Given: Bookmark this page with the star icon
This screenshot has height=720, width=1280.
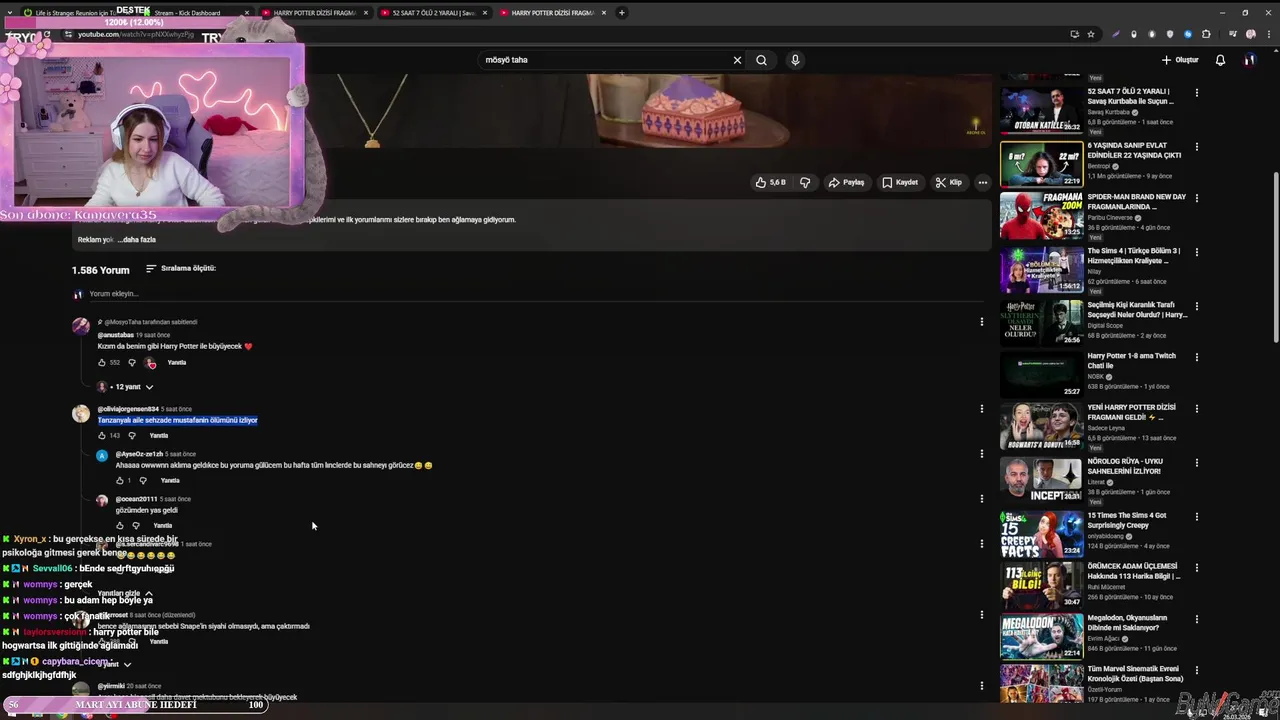Looking at the screenshot, I should pos(1091,34).
